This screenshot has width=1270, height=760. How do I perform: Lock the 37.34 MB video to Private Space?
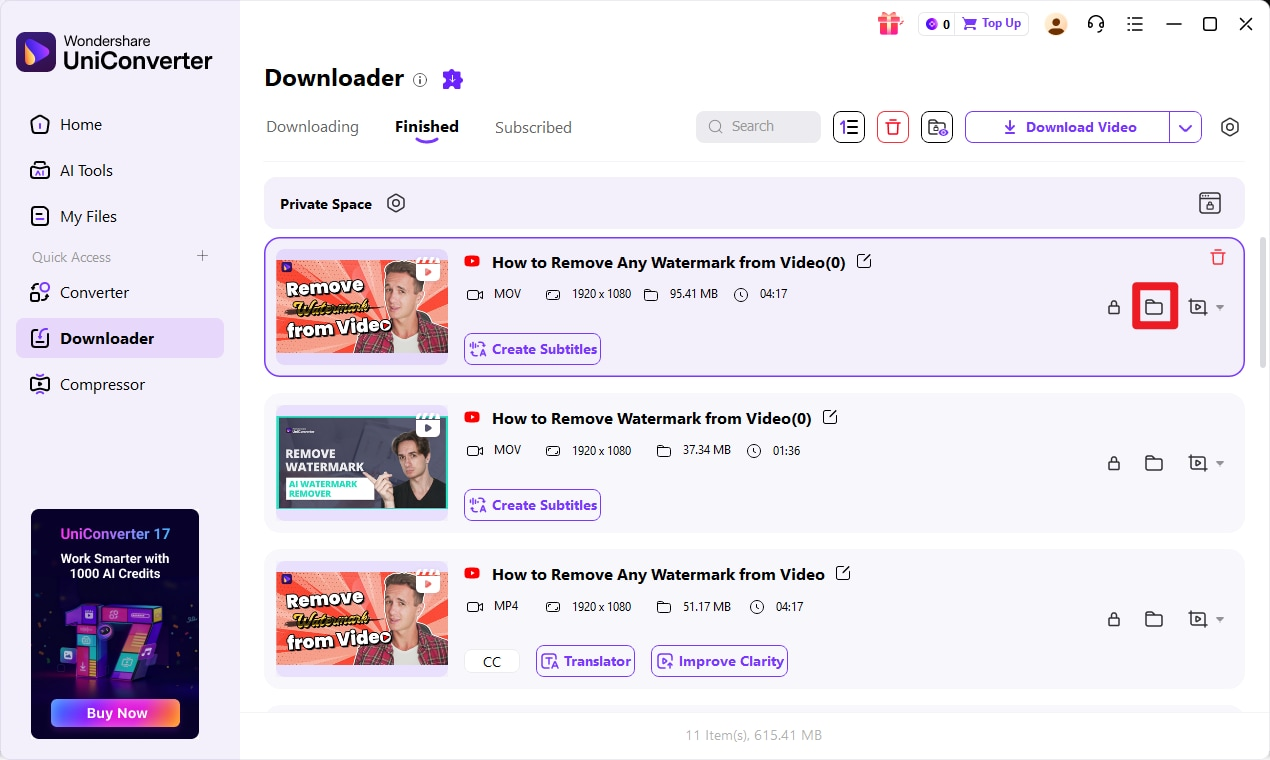(1114, 463)
